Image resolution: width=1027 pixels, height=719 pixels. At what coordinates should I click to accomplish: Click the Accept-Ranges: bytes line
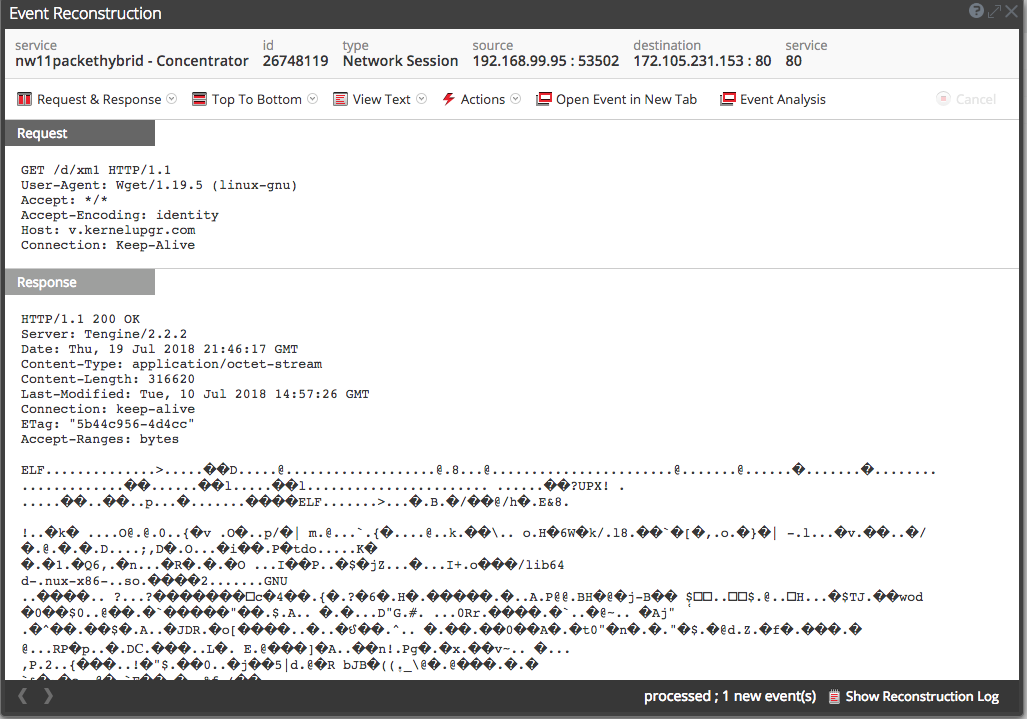[100, 440]
